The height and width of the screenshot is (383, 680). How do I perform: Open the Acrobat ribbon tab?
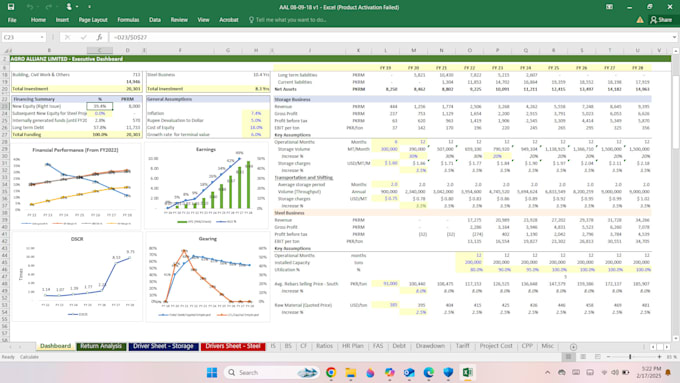click(229, 20)
